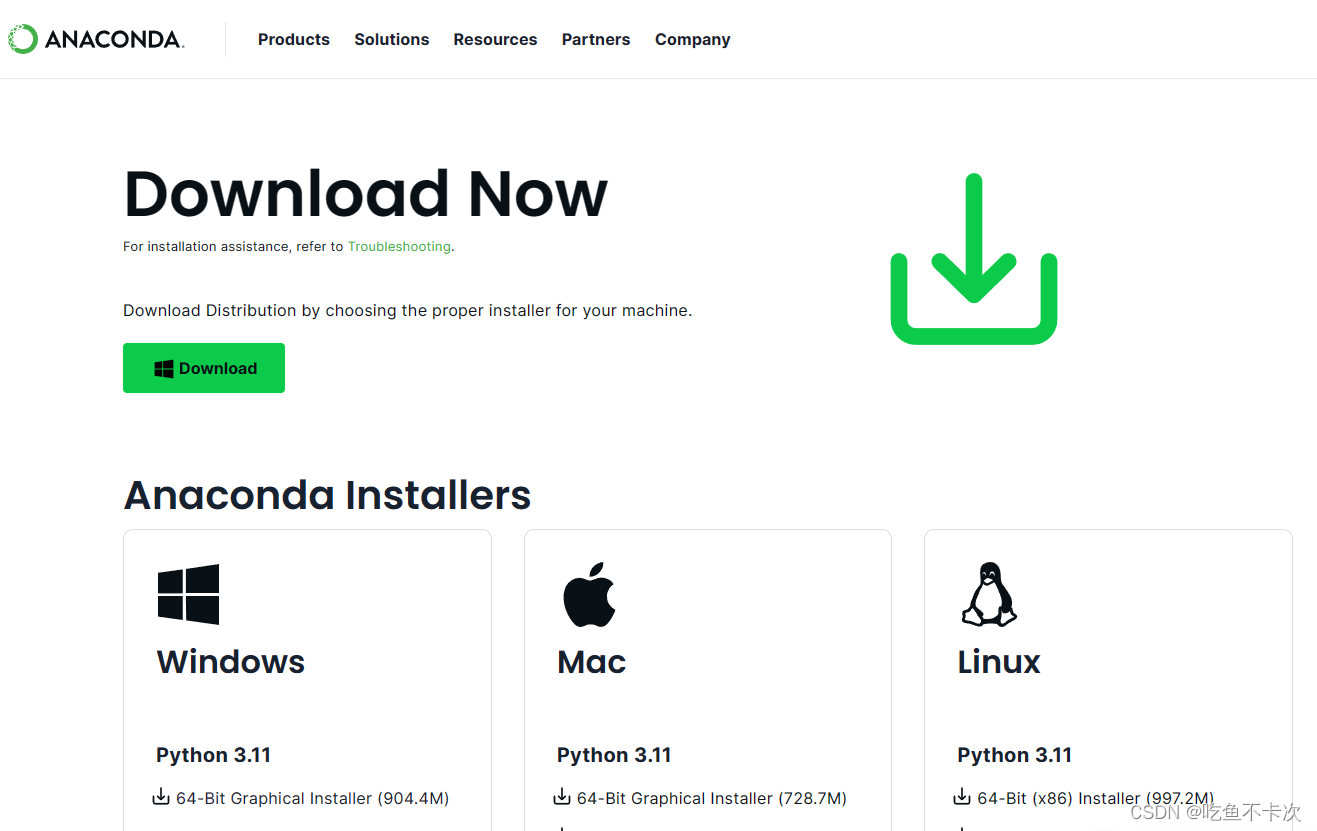Click the Mac card heading
Viewport: 1317px width, 831px height.
coord(592,662)
